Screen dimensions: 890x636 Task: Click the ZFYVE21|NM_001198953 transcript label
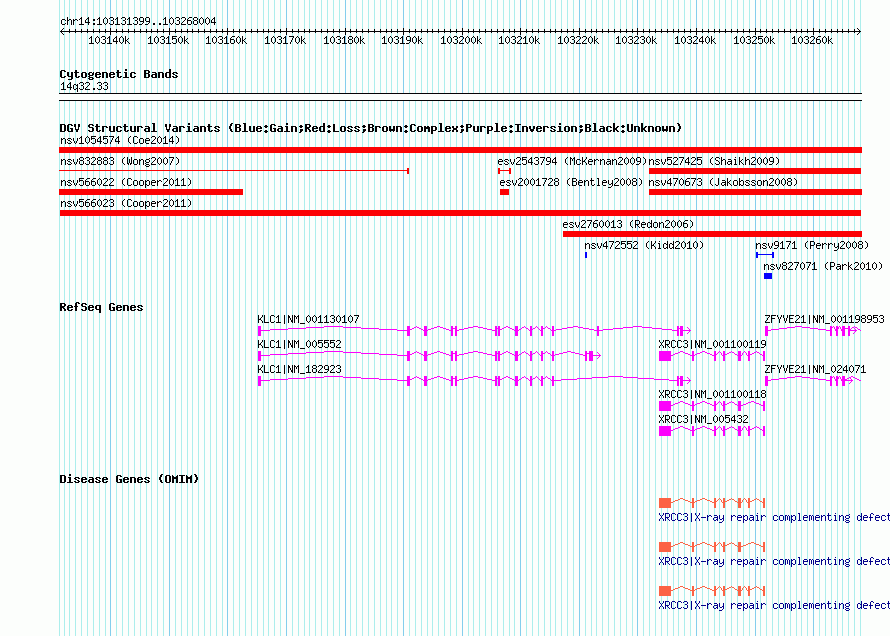point(824,319)
